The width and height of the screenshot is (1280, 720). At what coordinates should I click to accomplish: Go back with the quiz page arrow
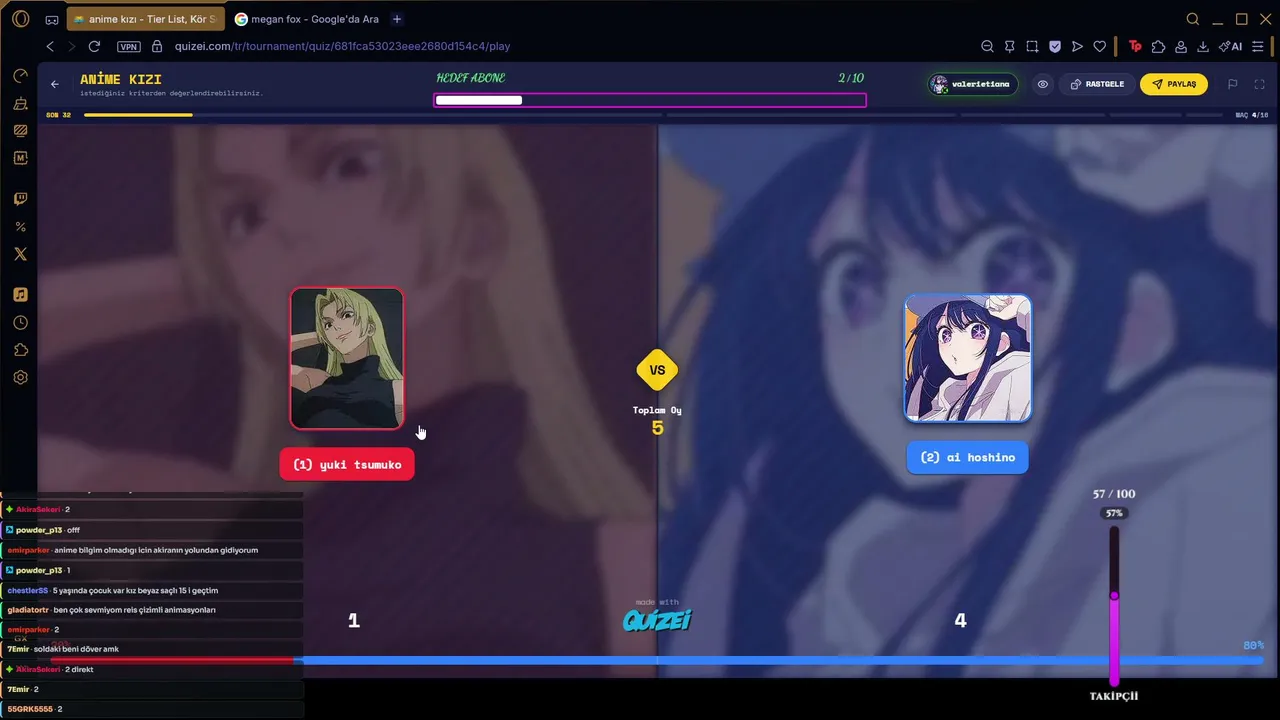click(x=55, y=84)
